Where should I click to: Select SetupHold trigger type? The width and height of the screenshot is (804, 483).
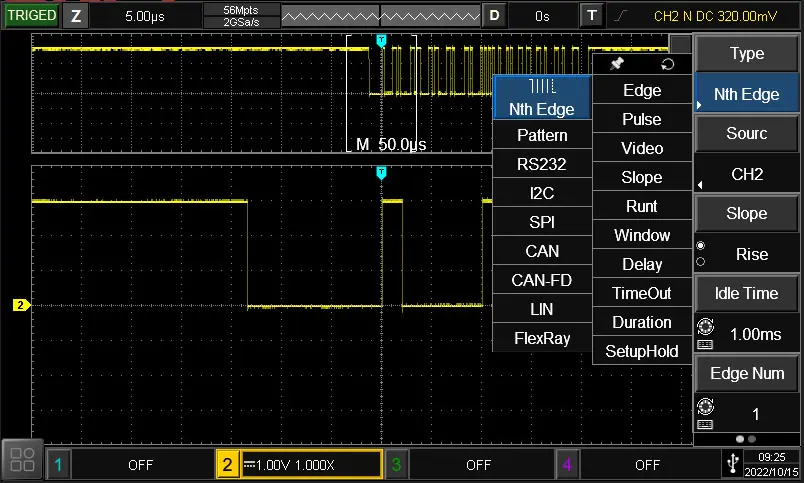(642, 351)
